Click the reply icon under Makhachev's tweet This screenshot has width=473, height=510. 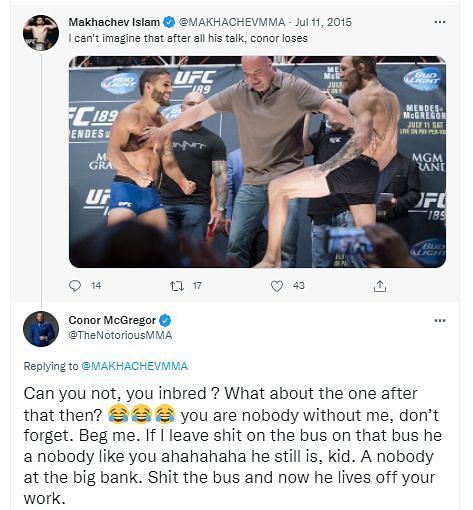(75, 286)
